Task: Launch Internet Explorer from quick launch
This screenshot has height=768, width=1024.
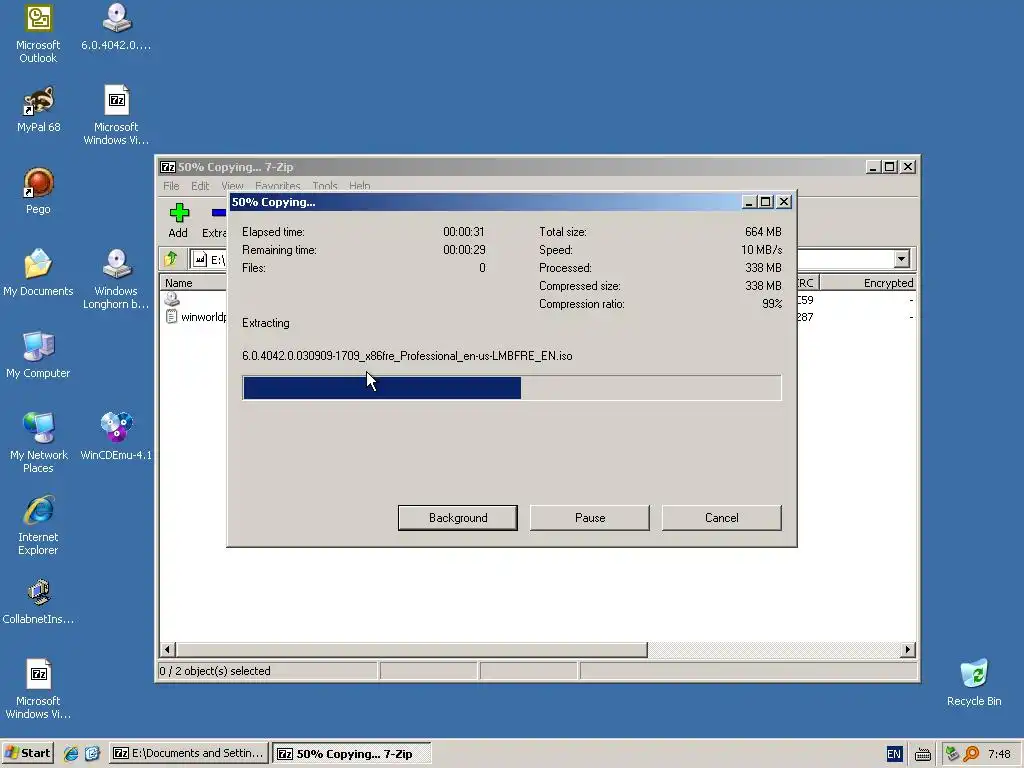Action: point(71,754)
